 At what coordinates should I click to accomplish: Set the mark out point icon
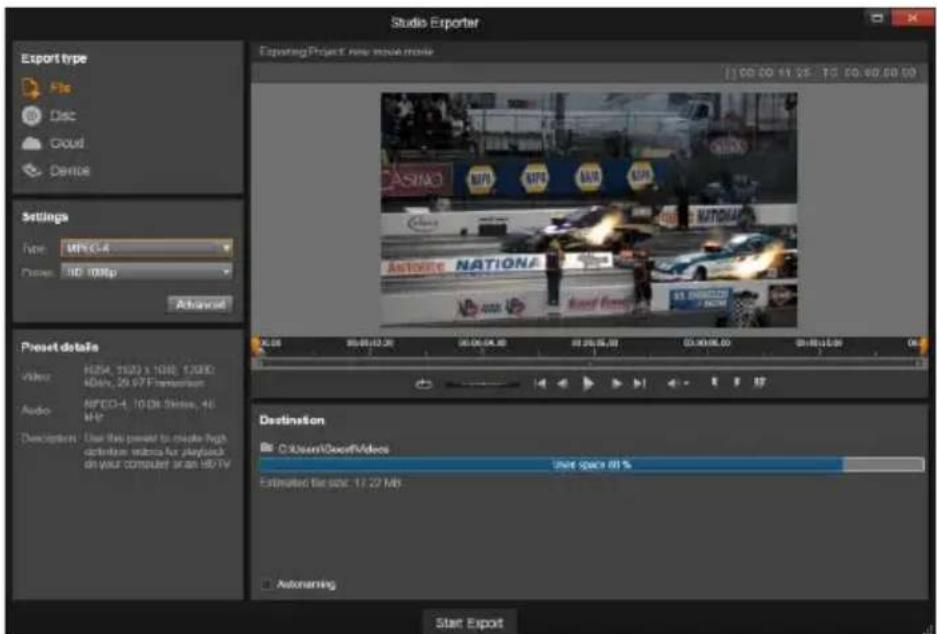(x=737, y=382)
